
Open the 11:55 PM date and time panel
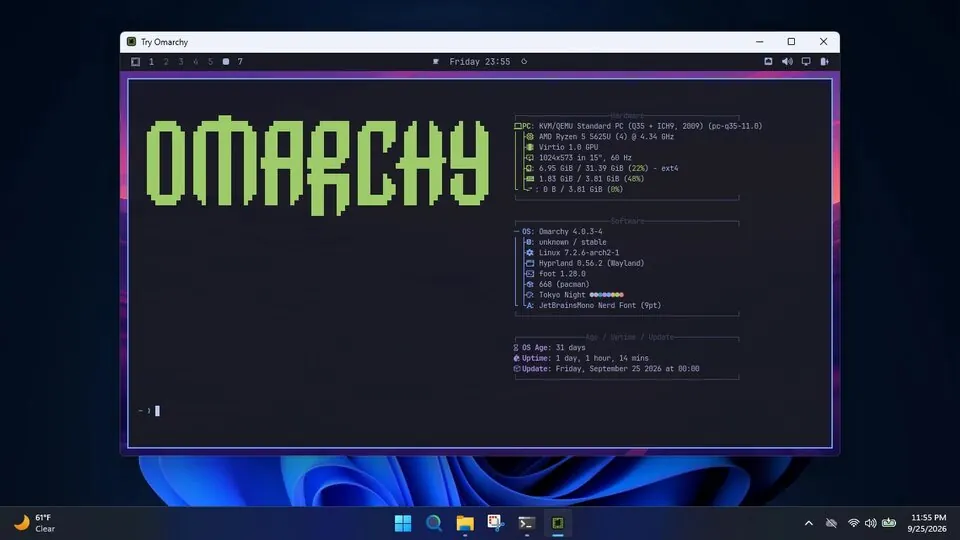928,523
